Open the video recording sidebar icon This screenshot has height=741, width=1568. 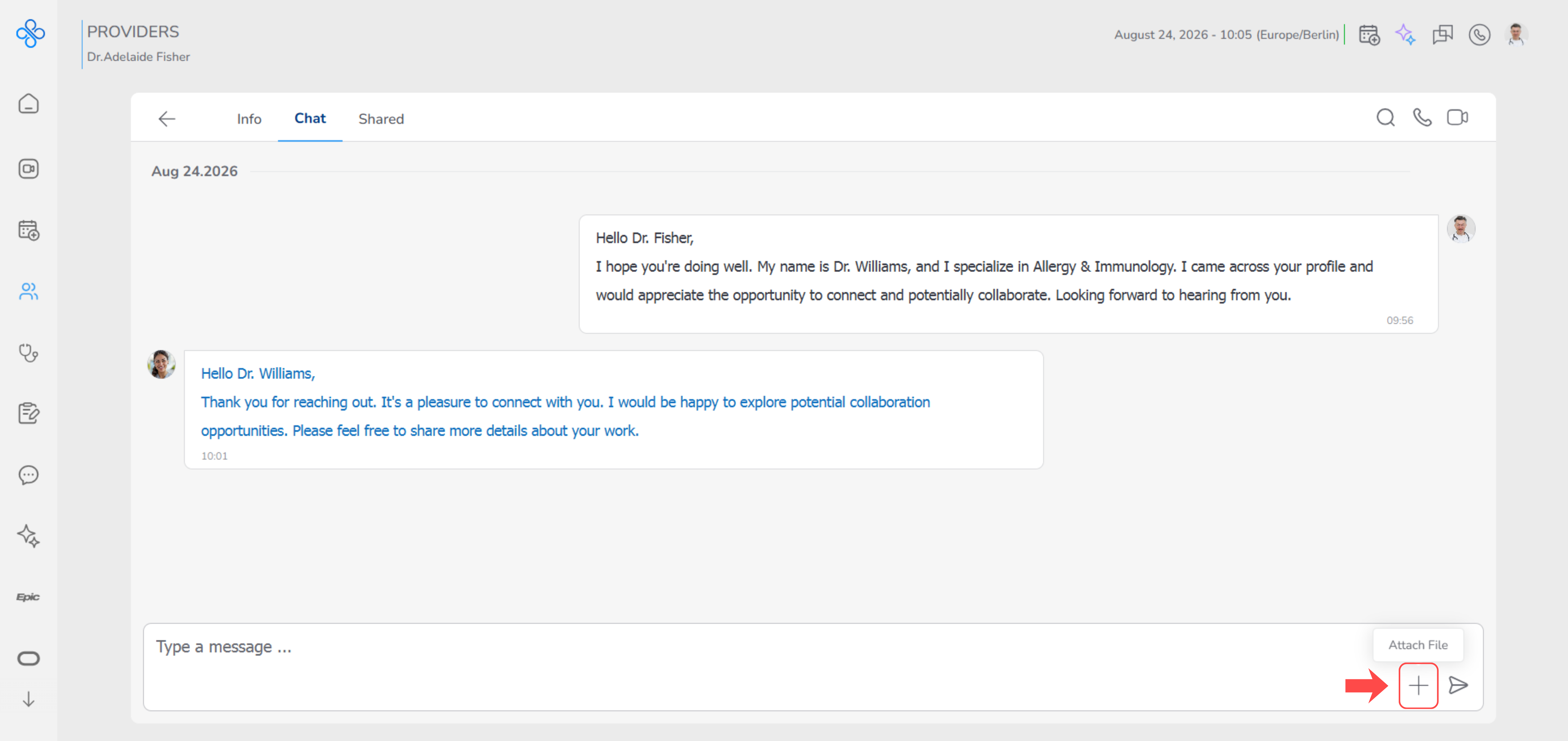tap(29, 169)
